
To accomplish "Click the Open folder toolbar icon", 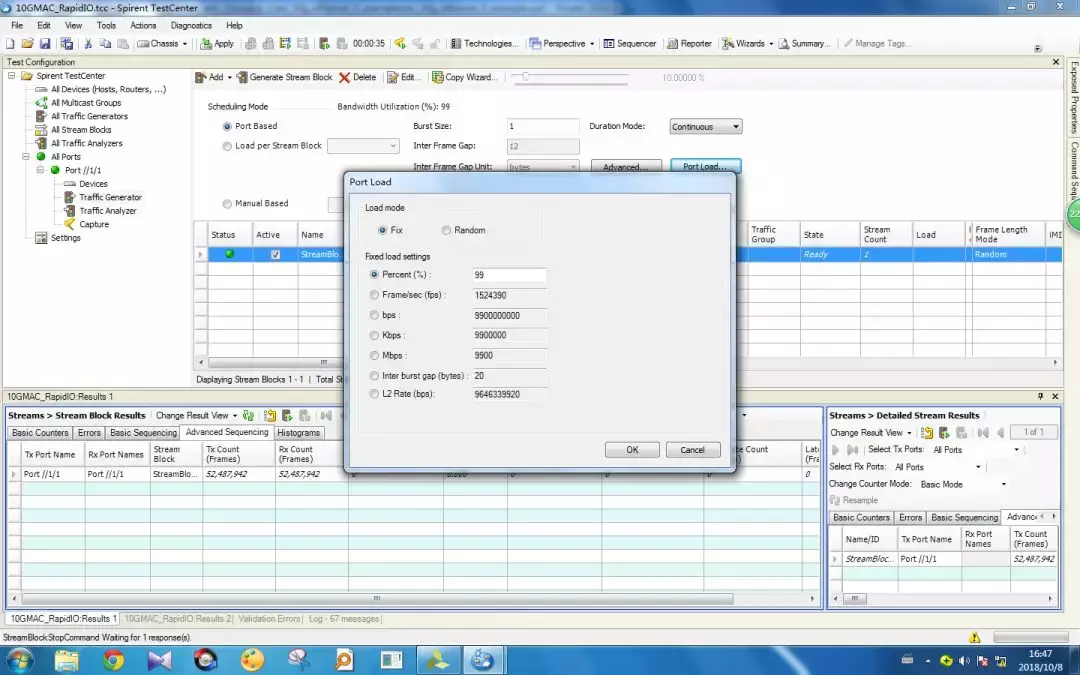I will (x=28, y=43).
